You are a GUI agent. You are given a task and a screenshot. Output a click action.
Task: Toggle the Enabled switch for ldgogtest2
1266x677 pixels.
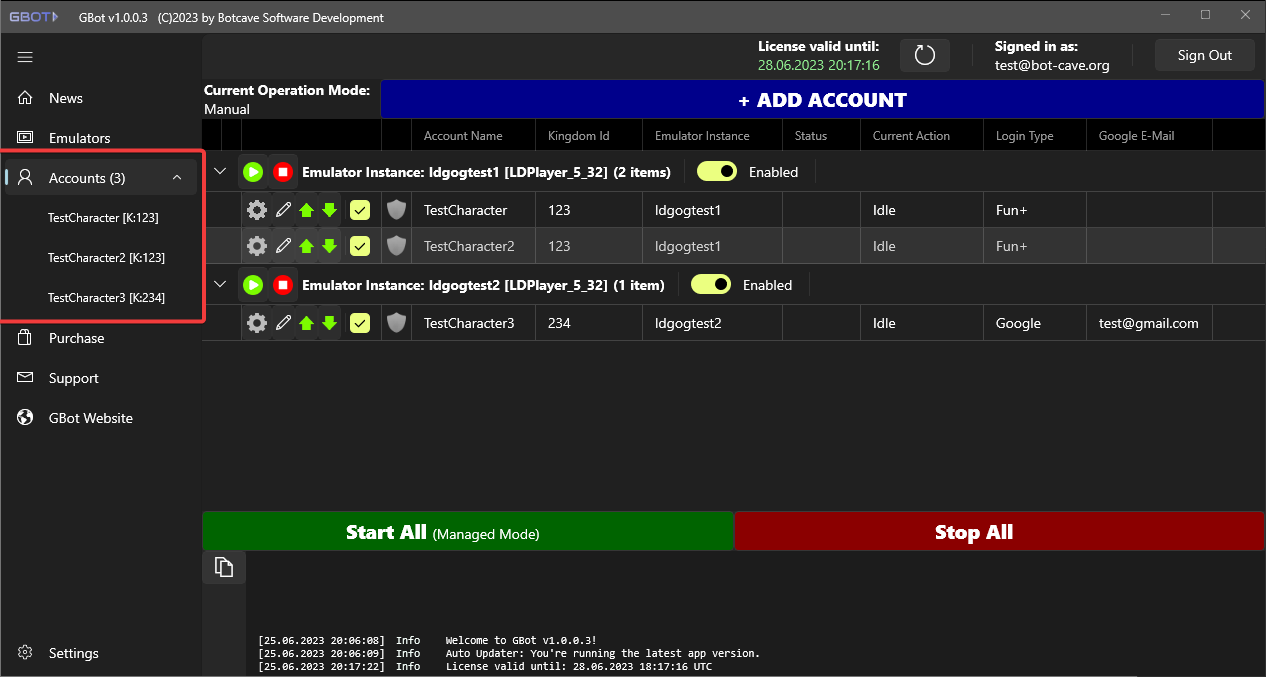[711, 284]
